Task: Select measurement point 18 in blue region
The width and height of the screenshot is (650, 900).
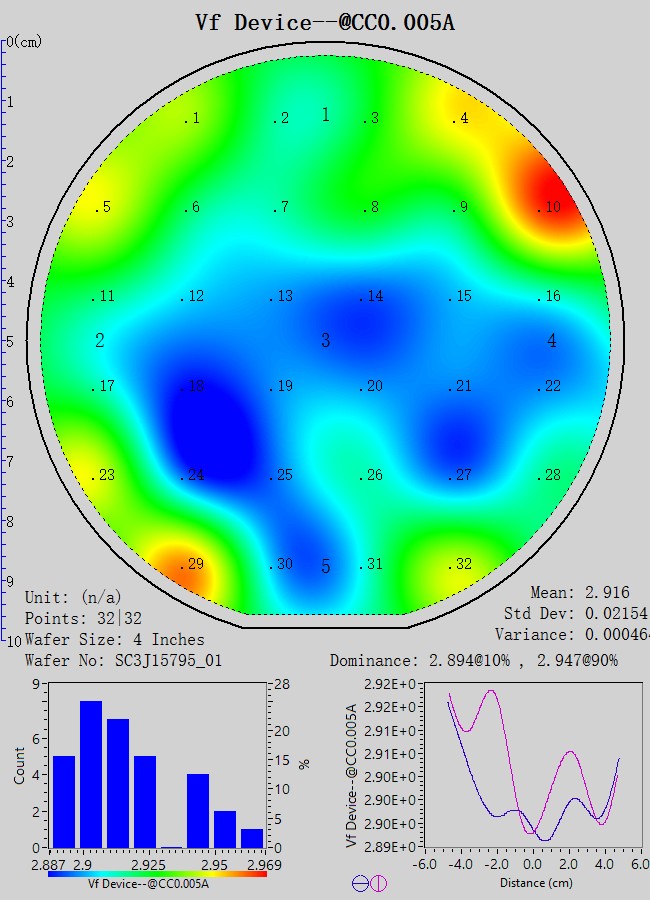Action: [x=192, y=387]
